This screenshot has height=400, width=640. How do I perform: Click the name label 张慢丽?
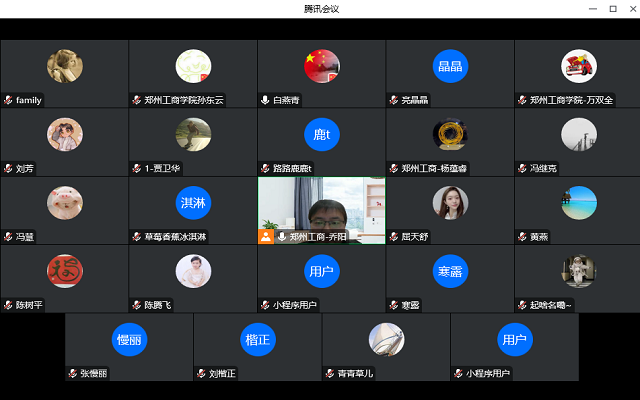point(94,373)
